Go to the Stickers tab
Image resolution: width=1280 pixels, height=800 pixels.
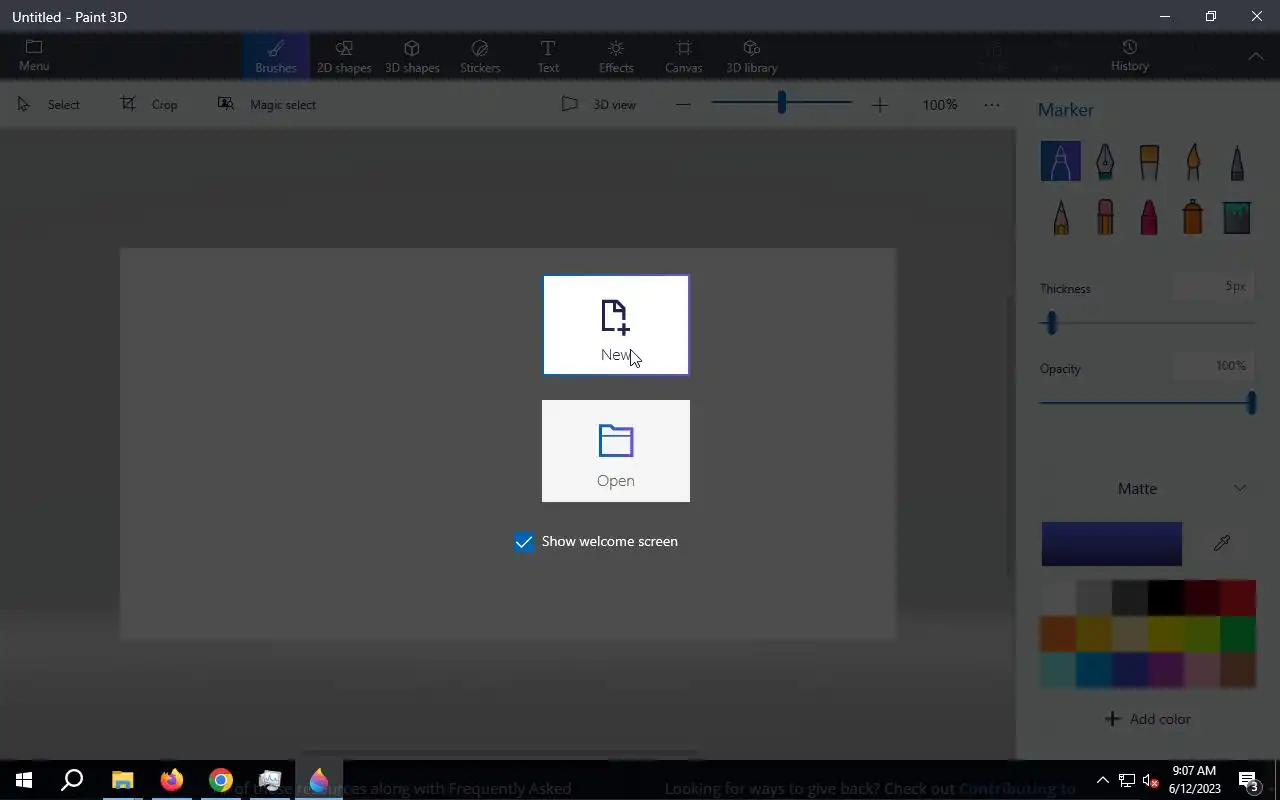(480, 56)
